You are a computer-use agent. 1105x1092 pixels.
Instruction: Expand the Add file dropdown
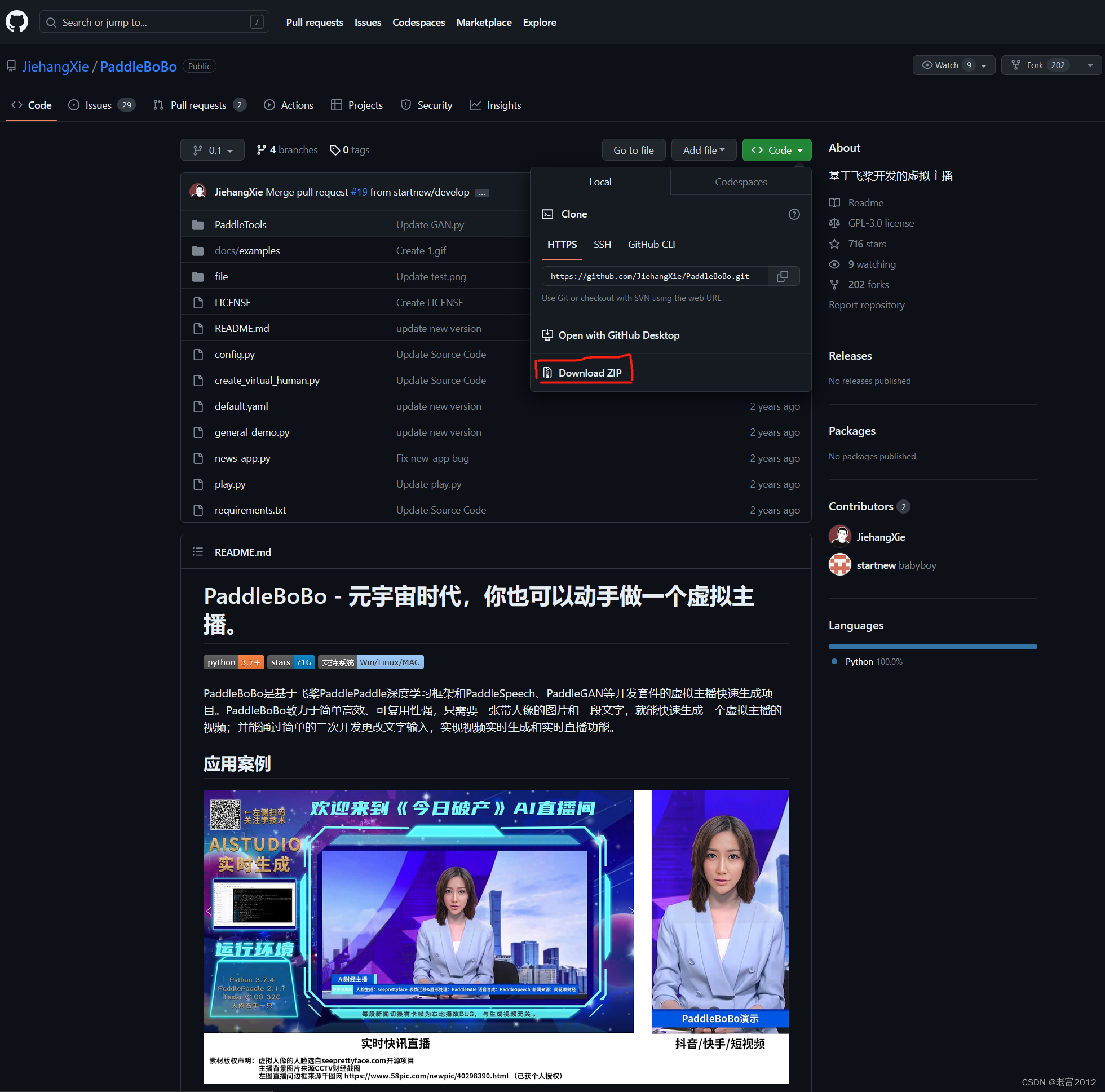[x=703, y=150]
